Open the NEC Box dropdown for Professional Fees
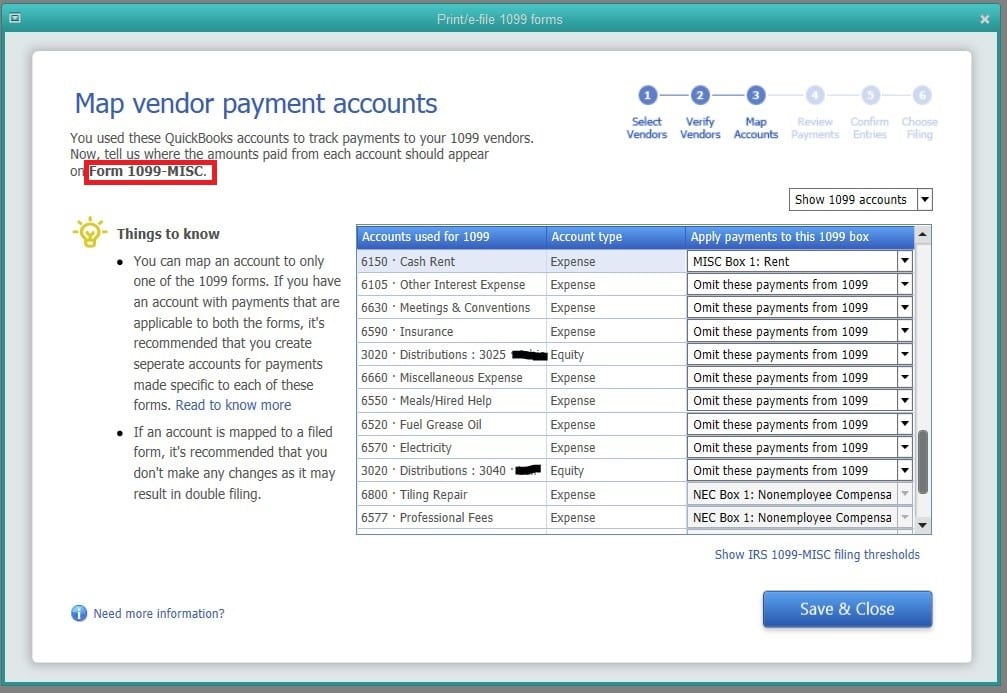 coord(905,518)
